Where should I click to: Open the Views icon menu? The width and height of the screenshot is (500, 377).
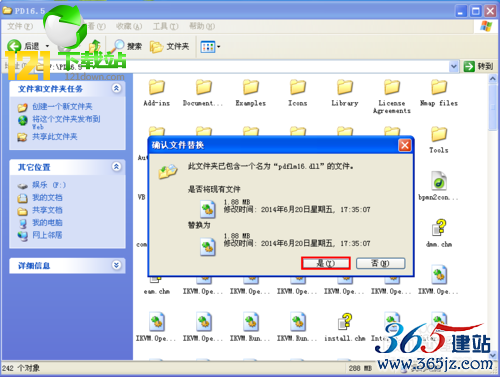pos(210,47)
